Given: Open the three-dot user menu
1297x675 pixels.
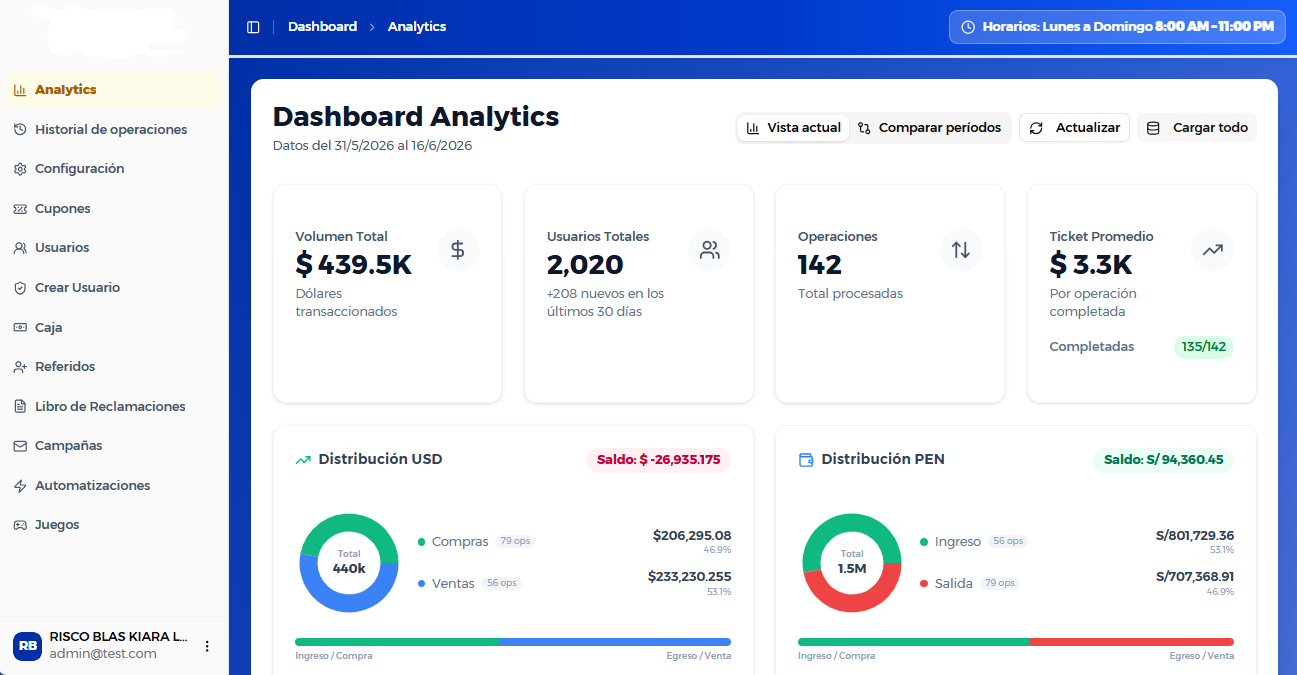Looking at the screenshot, I should (207, 646).
